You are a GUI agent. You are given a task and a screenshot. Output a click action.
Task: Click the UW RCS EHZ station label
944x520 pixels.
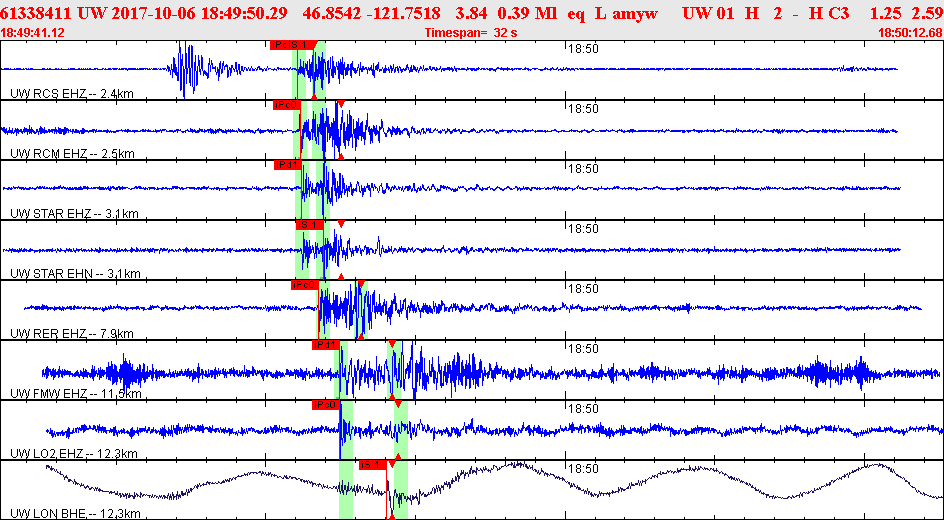[x=71, y=94]
